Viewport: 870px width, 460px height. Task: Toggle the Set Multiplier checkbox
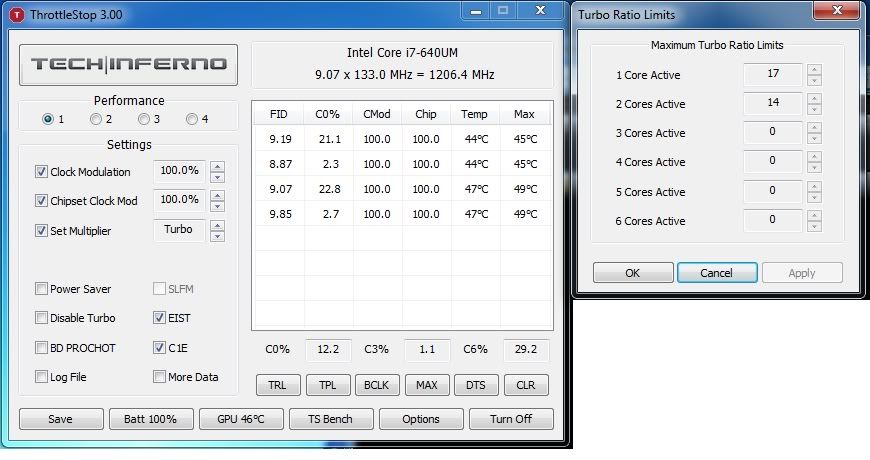(x=41, y=230)
